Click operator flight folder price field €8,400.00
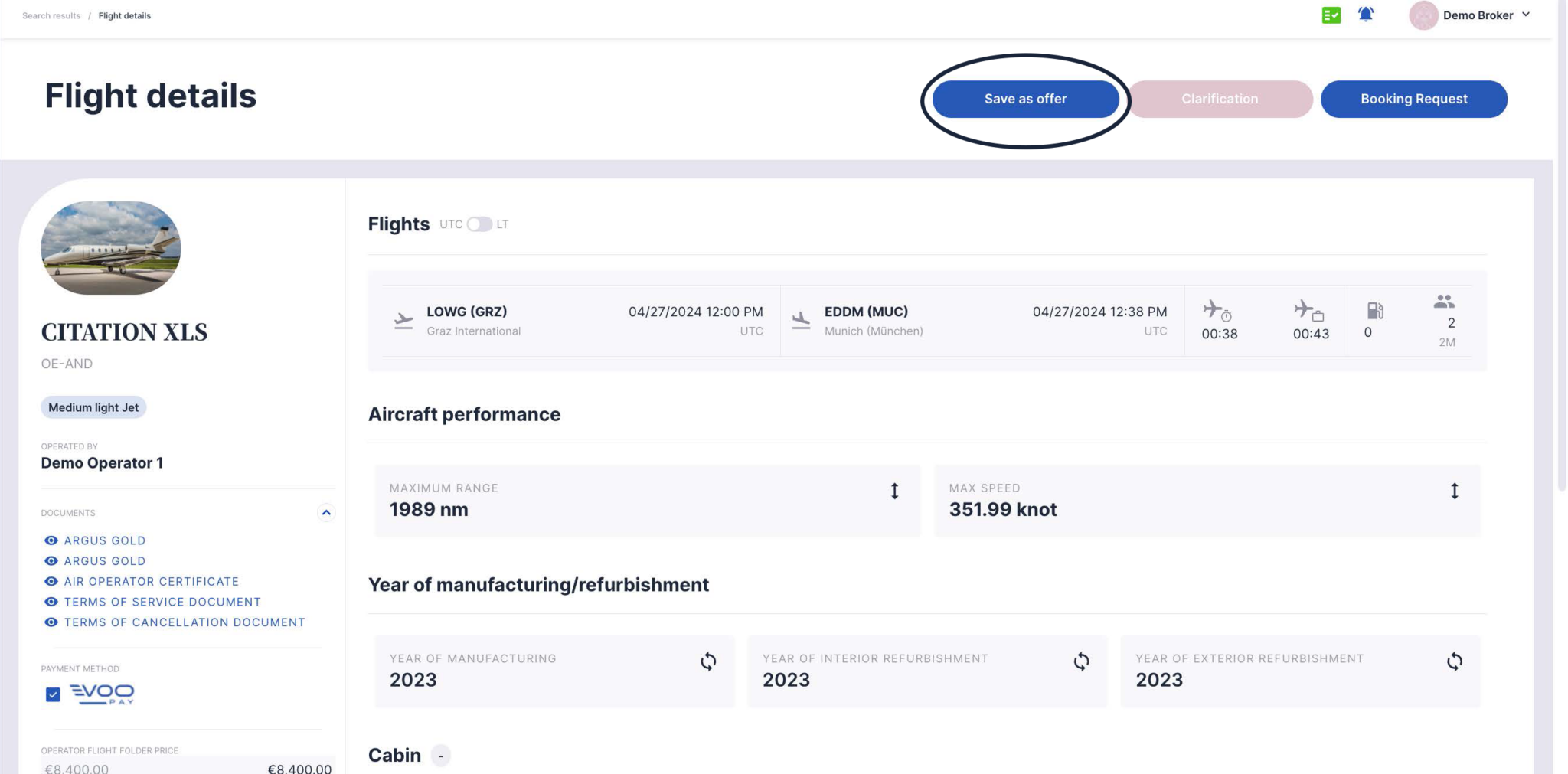Viewport: 1568px width, 774px height. click(188, 767)
